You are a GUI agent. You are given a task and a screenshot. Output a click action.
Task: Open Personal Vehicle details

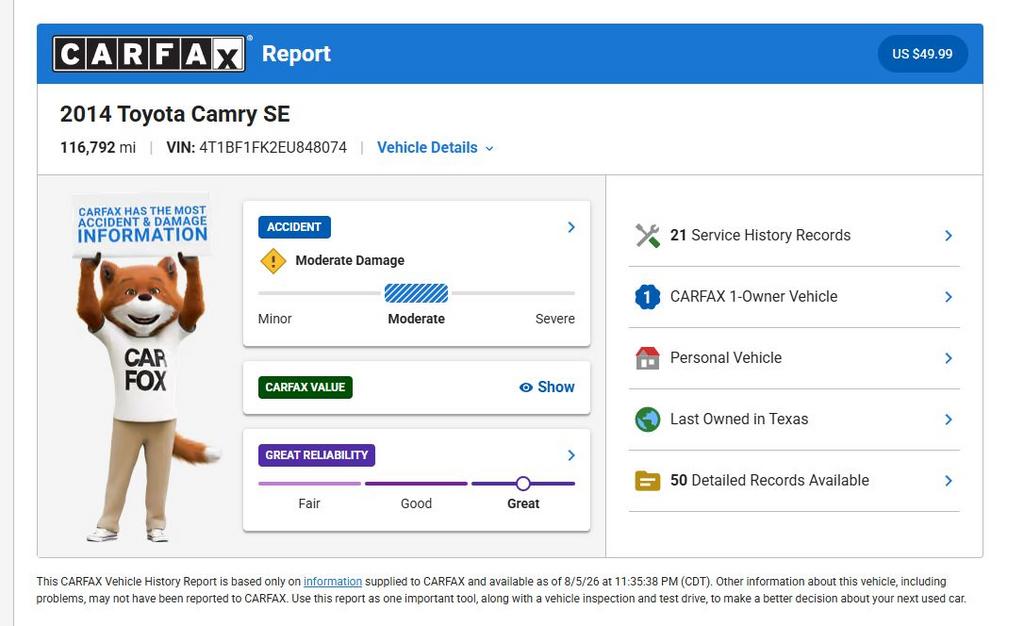coord(794,358)
